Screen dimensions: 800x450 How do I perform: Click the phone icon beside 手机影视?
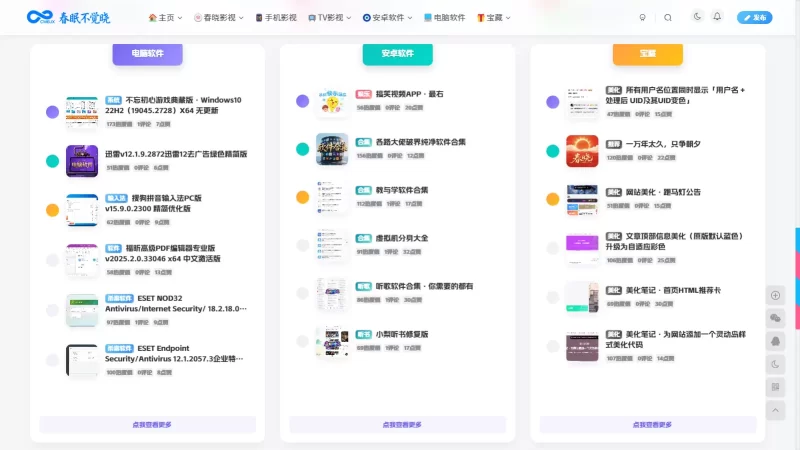tap(259, 17)
